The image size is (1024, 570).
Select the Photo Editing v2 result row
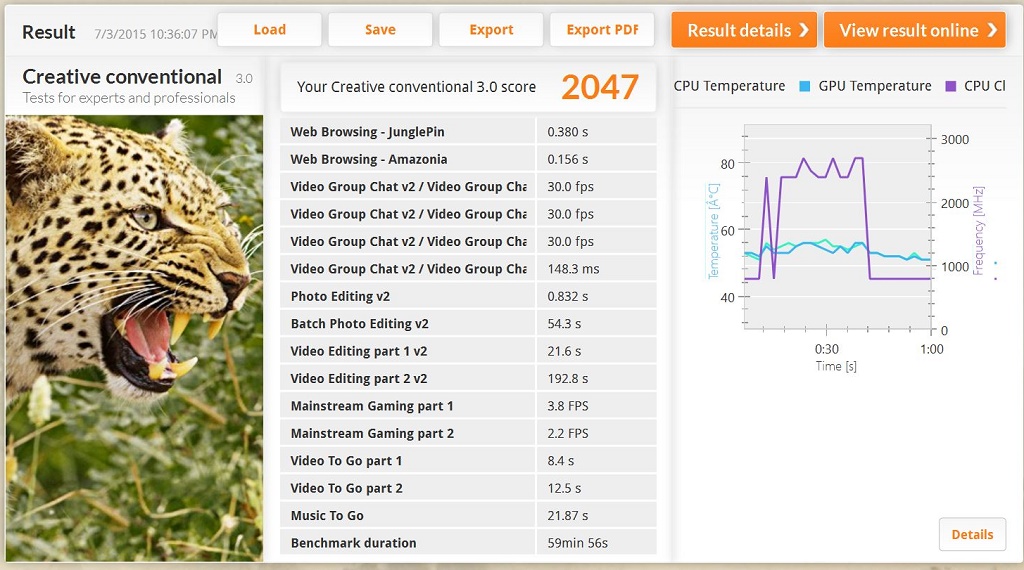tap(408, 296)
